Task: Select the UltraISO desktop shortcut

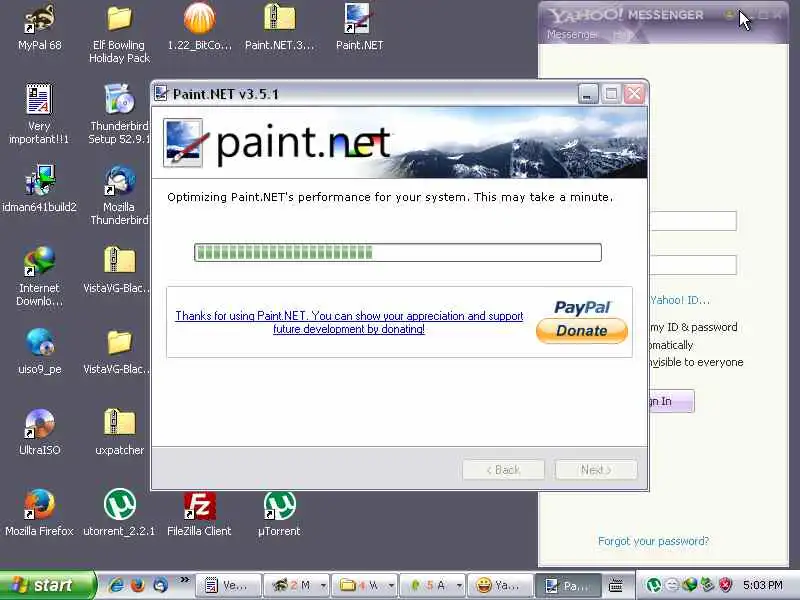Action: pos(39,432)
